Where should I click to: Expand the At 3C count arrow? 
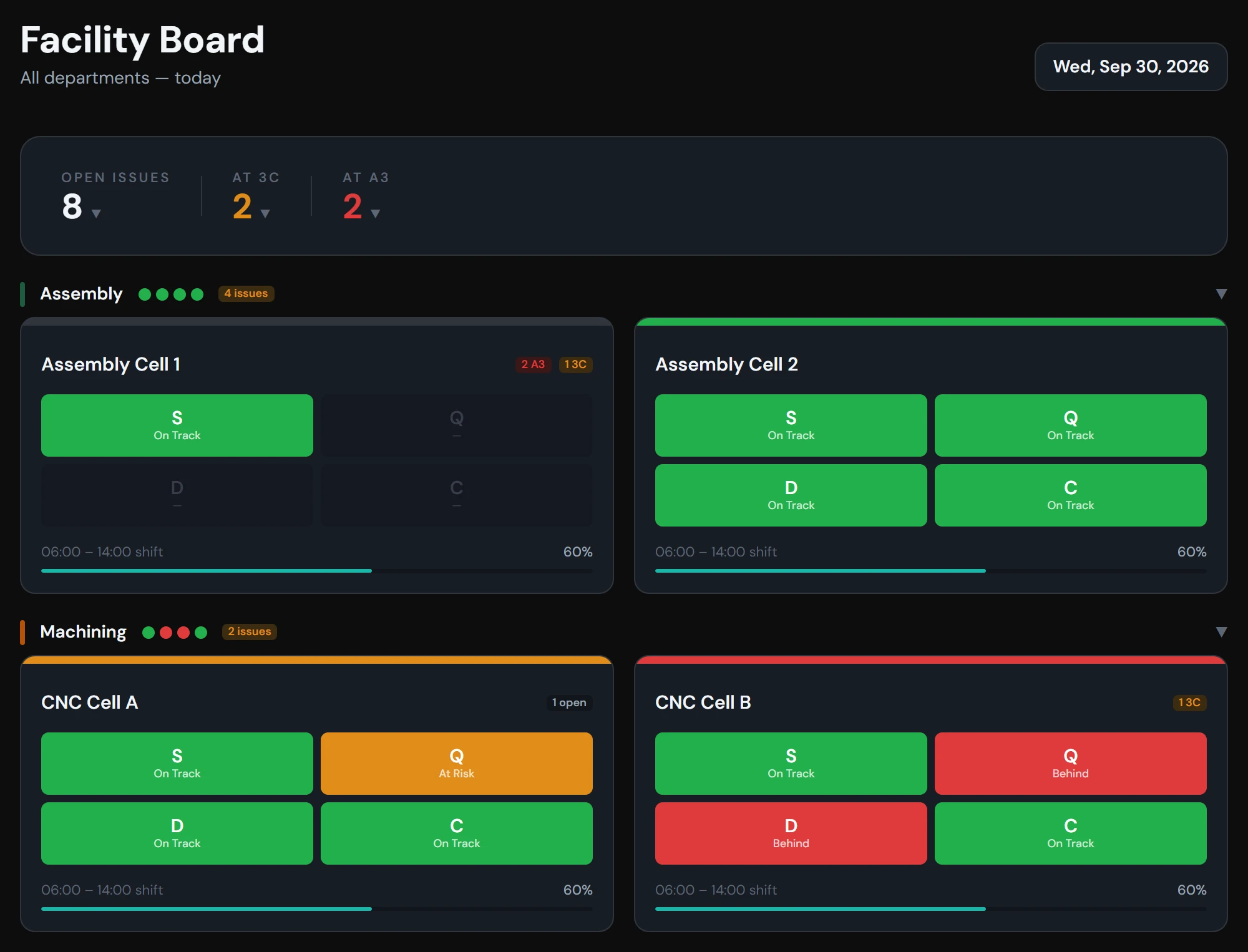[x=265, y=213]
